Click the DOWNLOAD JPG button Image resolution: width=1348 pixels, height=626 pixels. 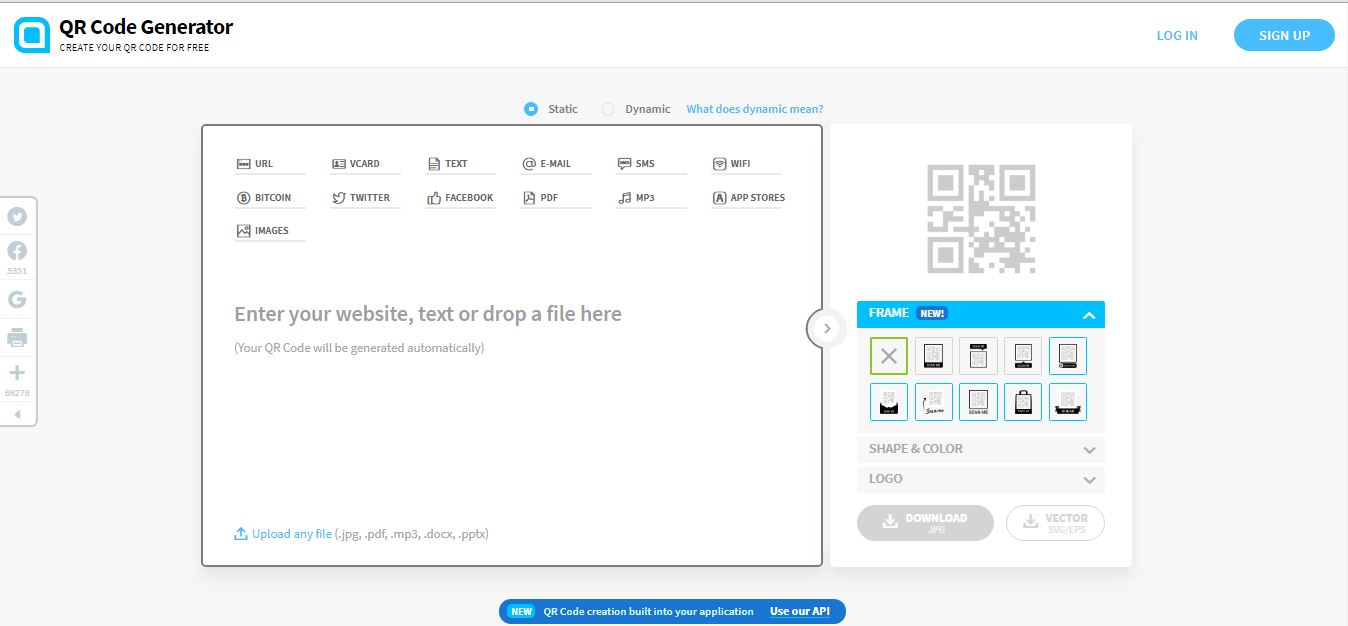click(x=925, y=523)
